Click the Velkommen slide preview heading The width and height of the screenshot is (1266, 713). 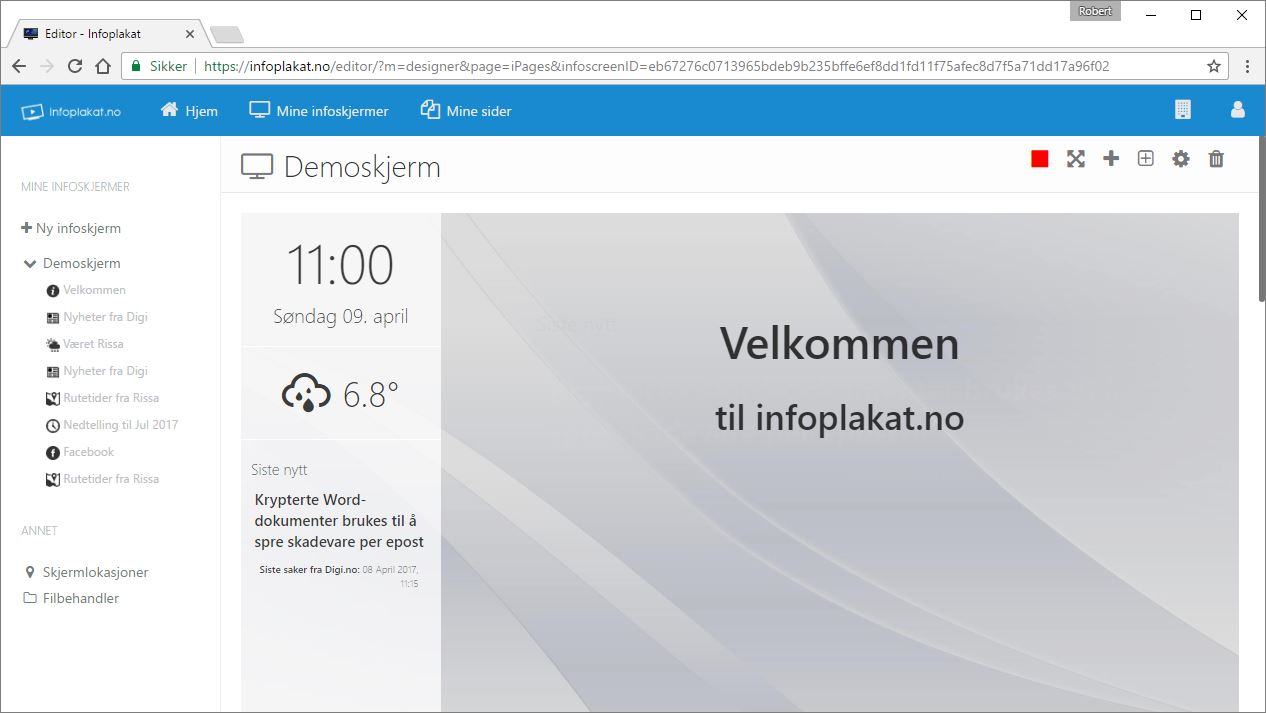[x=840, y=344]
